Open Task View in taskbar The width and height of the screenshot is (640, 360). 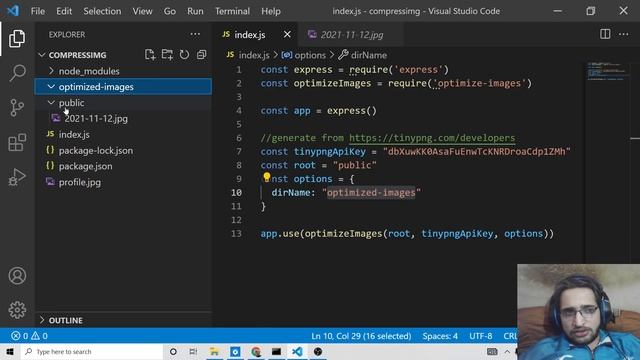[x=193, y=351]
